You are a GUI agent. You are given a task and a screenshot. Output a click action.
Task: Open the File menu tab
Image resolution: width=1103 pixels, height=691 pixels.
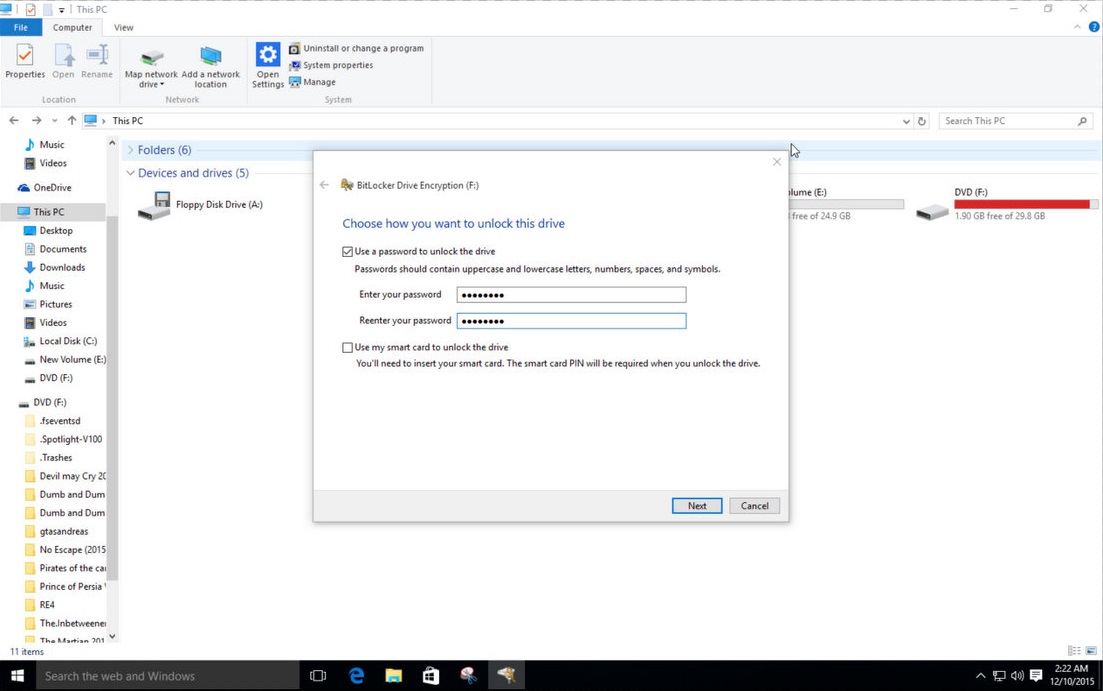point(21,27)
